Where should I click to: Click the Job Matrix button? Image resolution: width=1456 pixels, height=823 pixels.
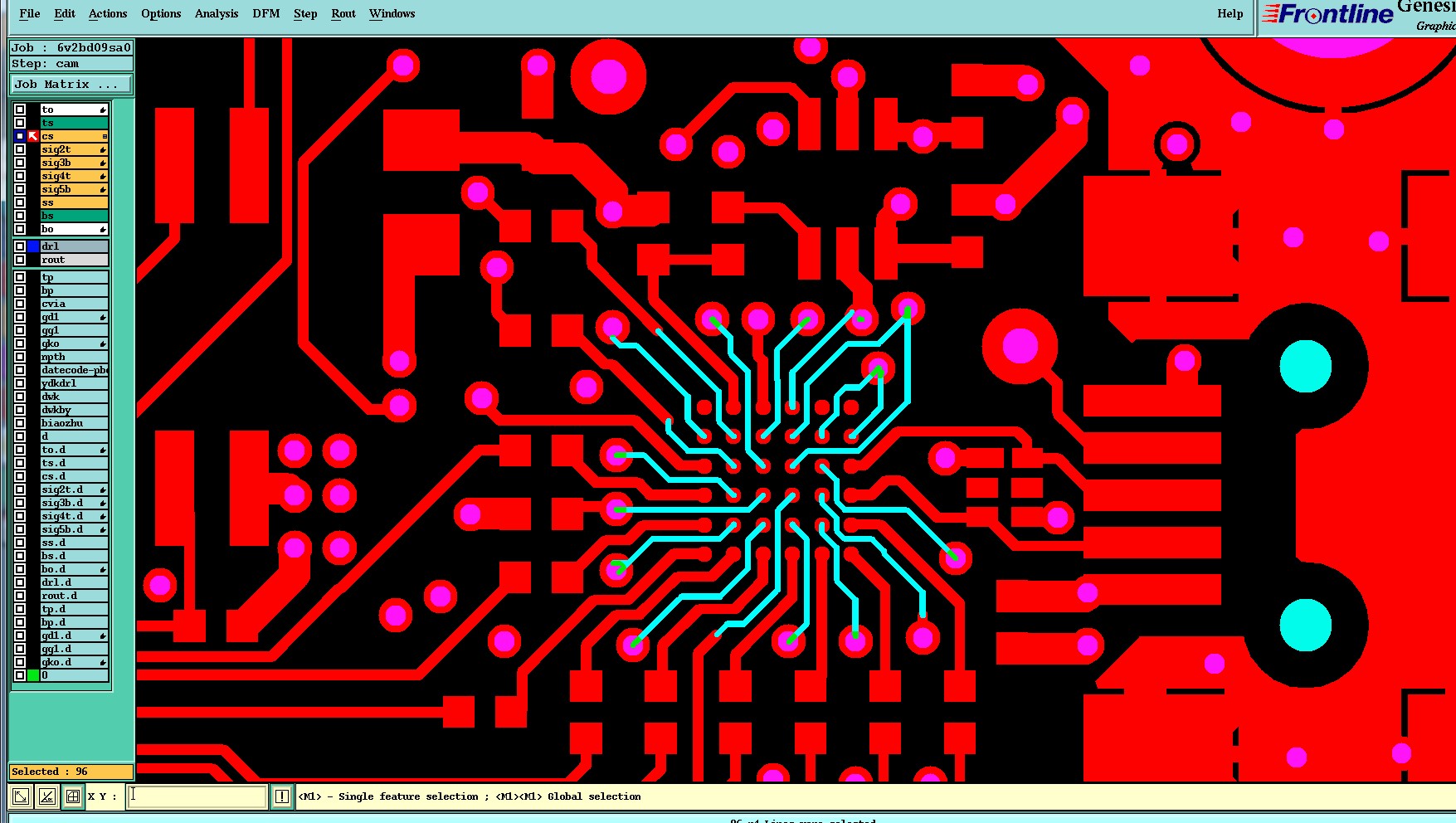[71, 85]
